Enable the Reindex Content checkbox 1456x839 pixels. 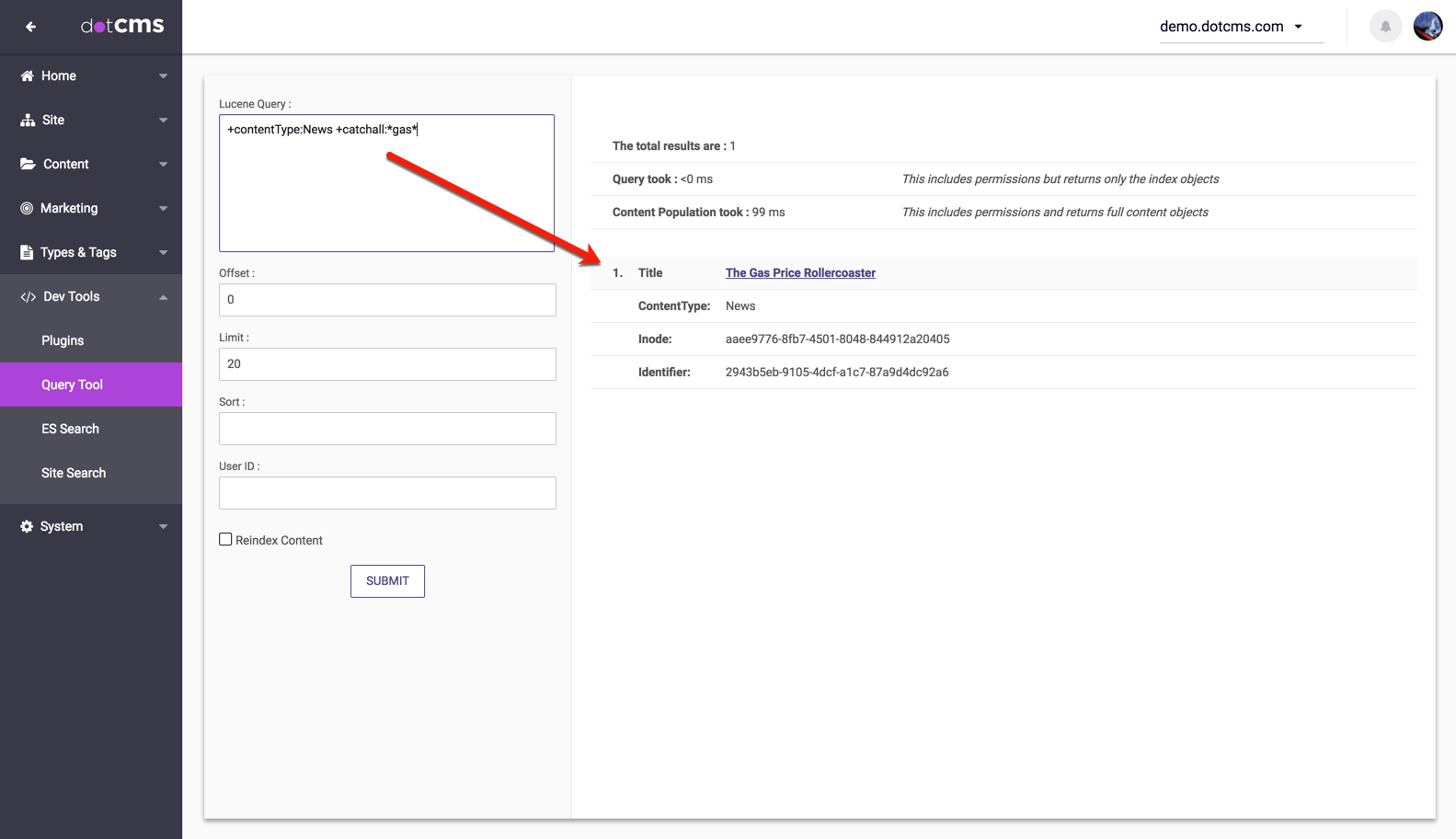click(x=225, y=540)
